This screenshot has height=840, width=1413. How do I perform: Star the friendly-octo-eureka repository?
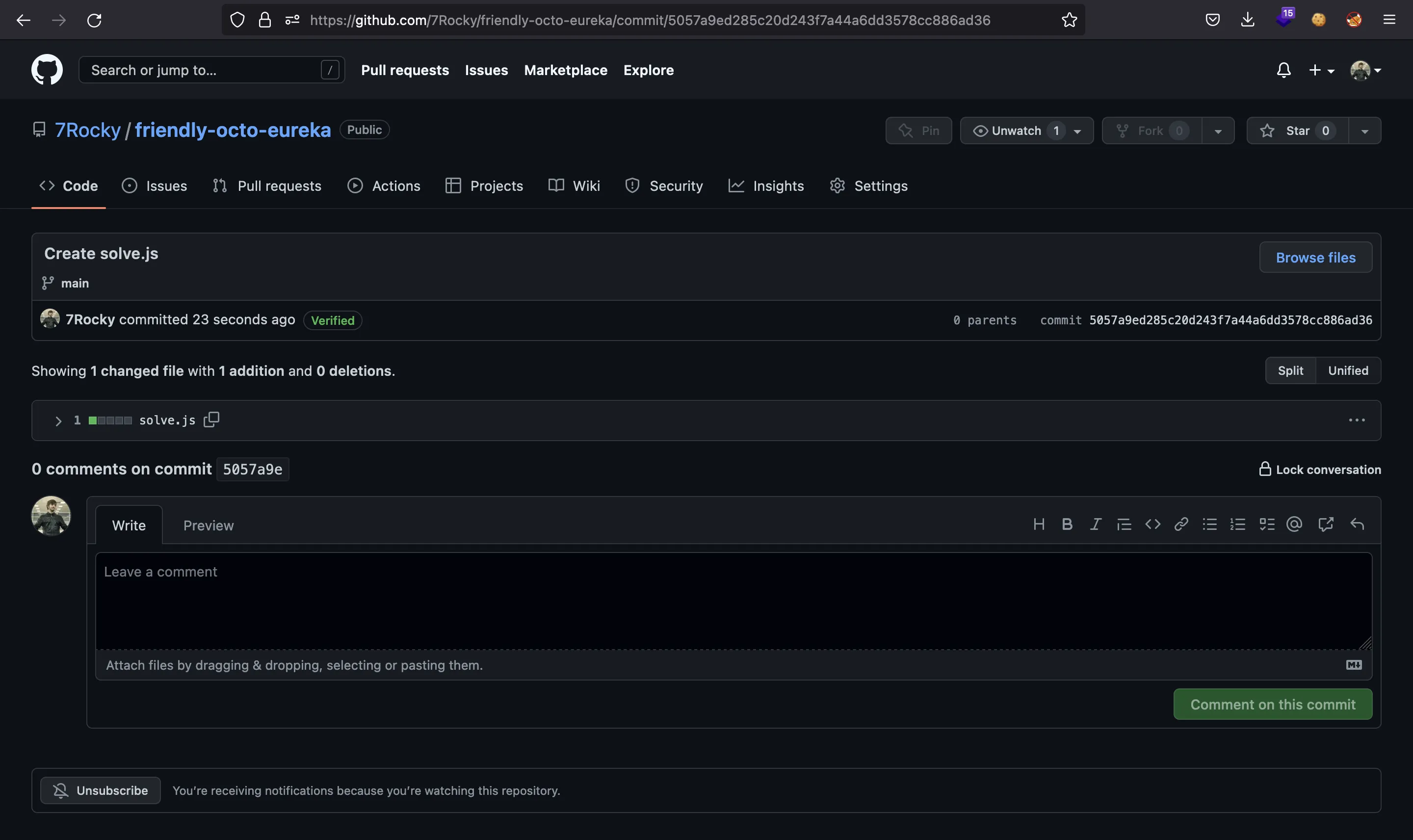[x=1298, y=131]
